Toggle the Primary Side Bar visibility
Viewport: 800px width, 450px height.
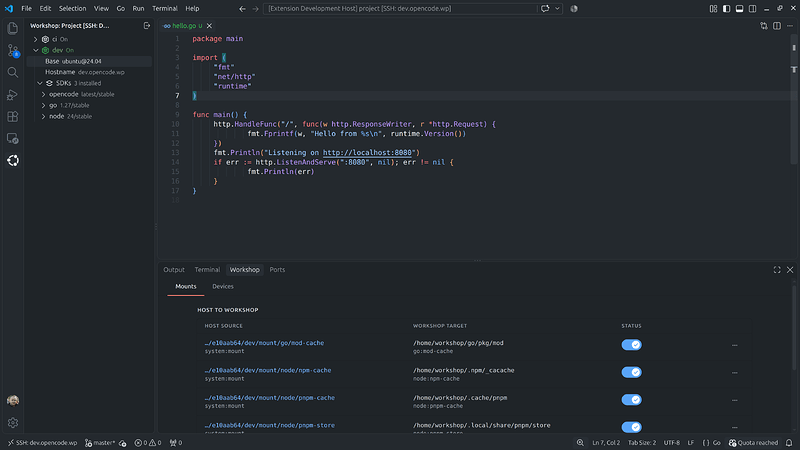[x=726, y=9]
